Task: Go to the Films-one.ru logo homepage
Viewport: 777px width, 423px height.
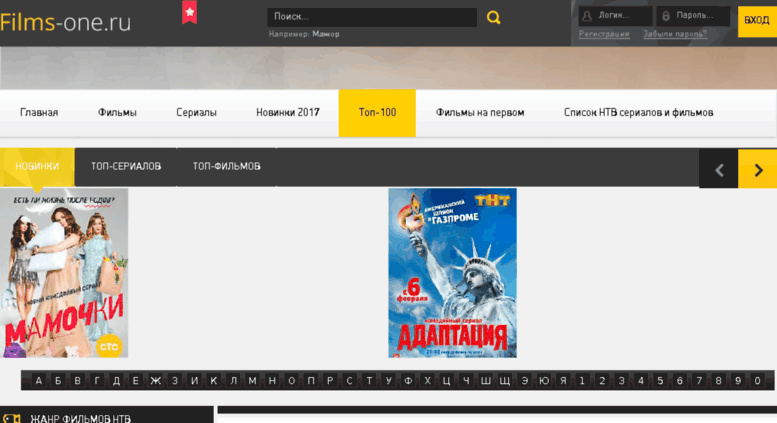Action: pos(65,22)
